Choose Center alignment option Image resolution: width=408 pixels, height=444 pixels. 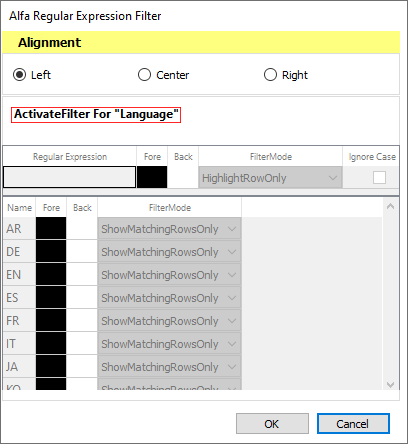coord(144,75)
